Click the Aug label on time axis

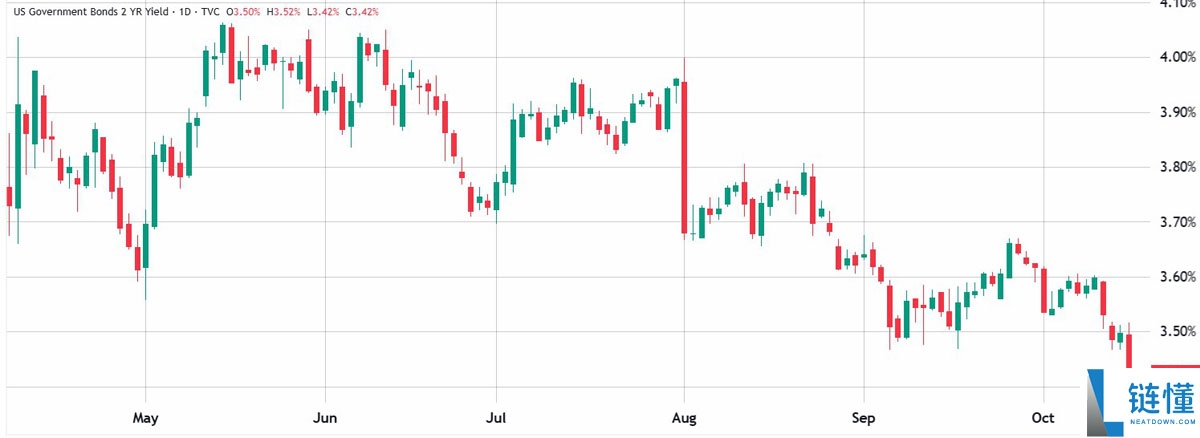point(683,416)
